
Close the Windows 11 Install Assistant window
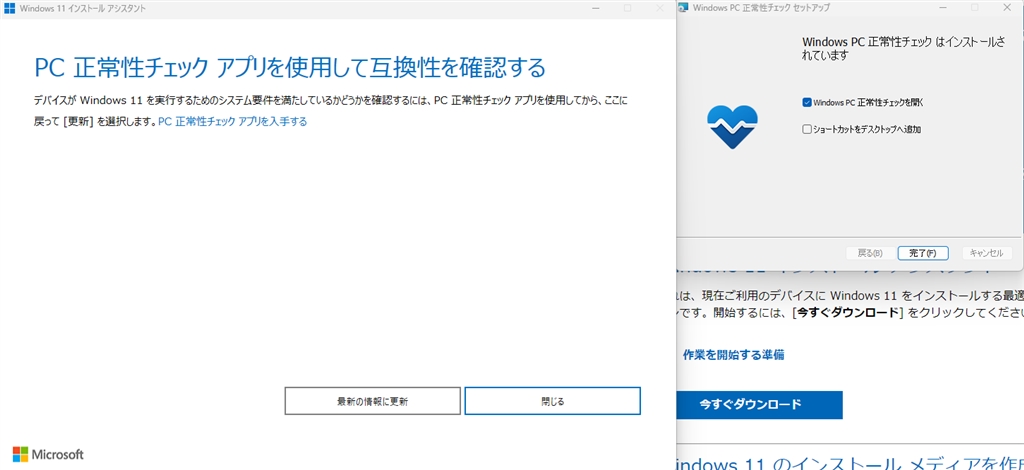(660, 8)
